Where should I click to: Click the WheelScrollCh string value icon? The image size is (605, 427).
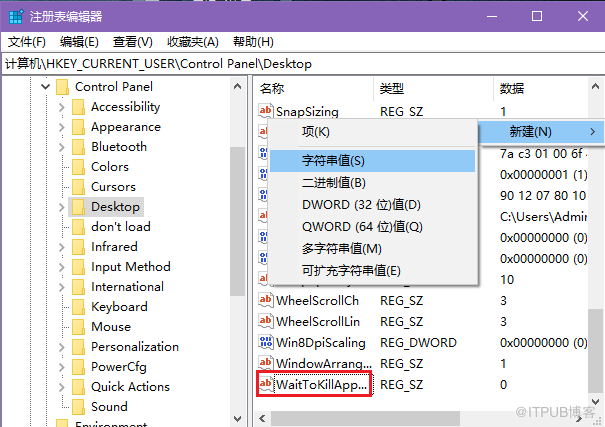266,300
